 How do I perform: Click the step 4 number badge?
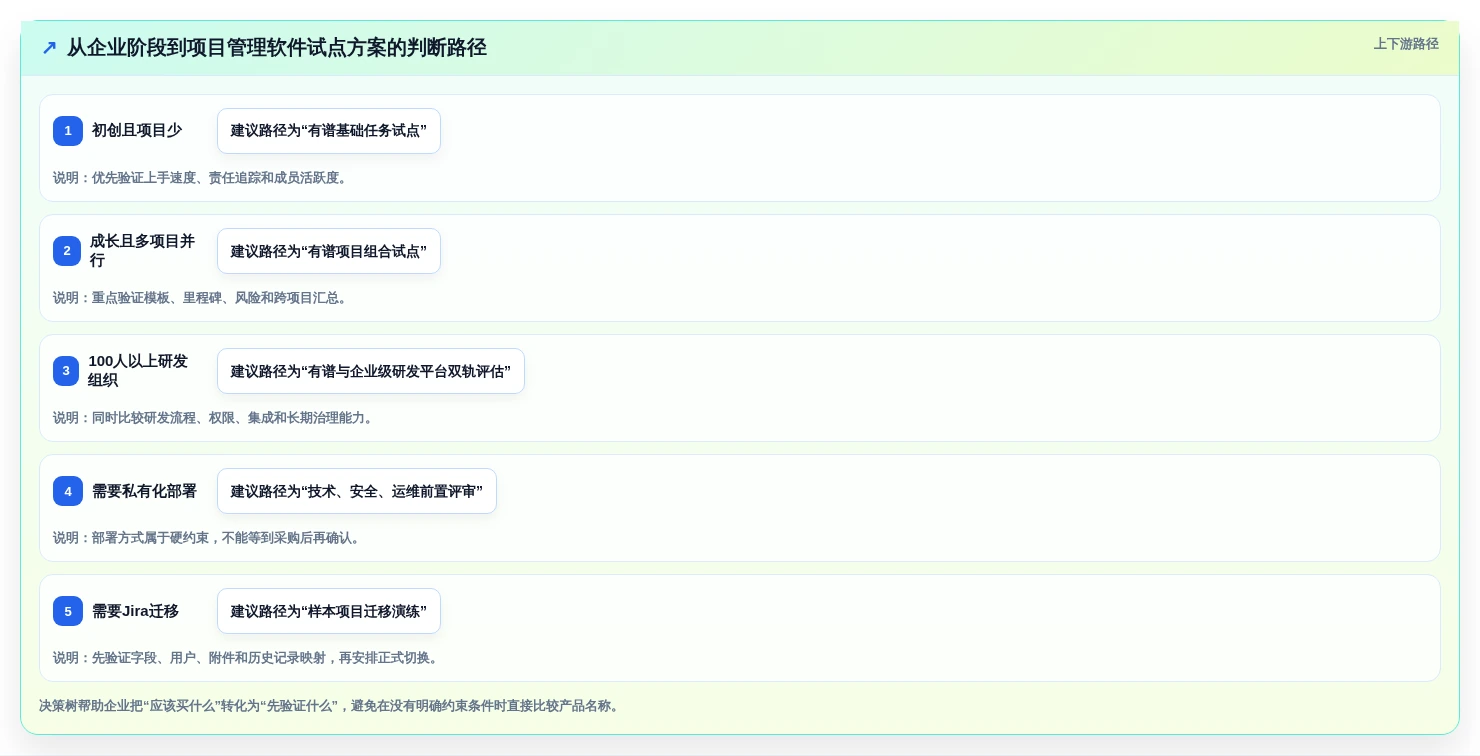click(68, 491)
